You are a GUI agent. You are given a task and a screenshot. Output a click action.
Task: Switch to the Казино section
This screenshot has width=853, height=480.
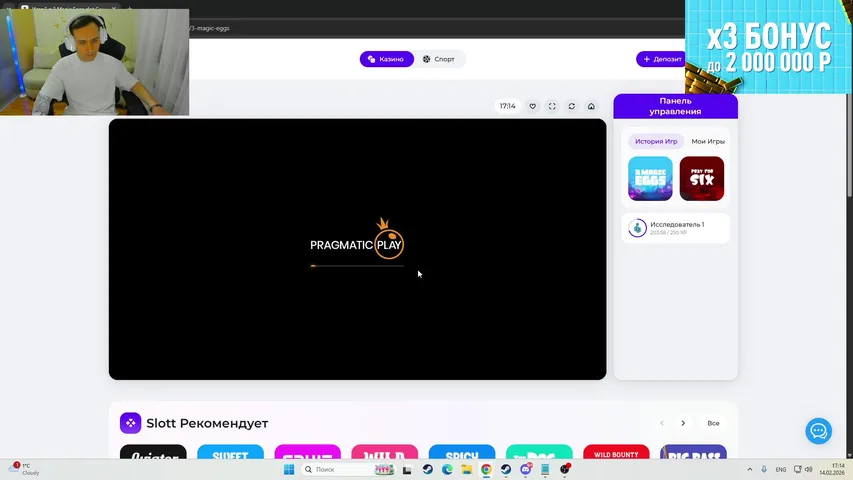click(x=386, y=59)
